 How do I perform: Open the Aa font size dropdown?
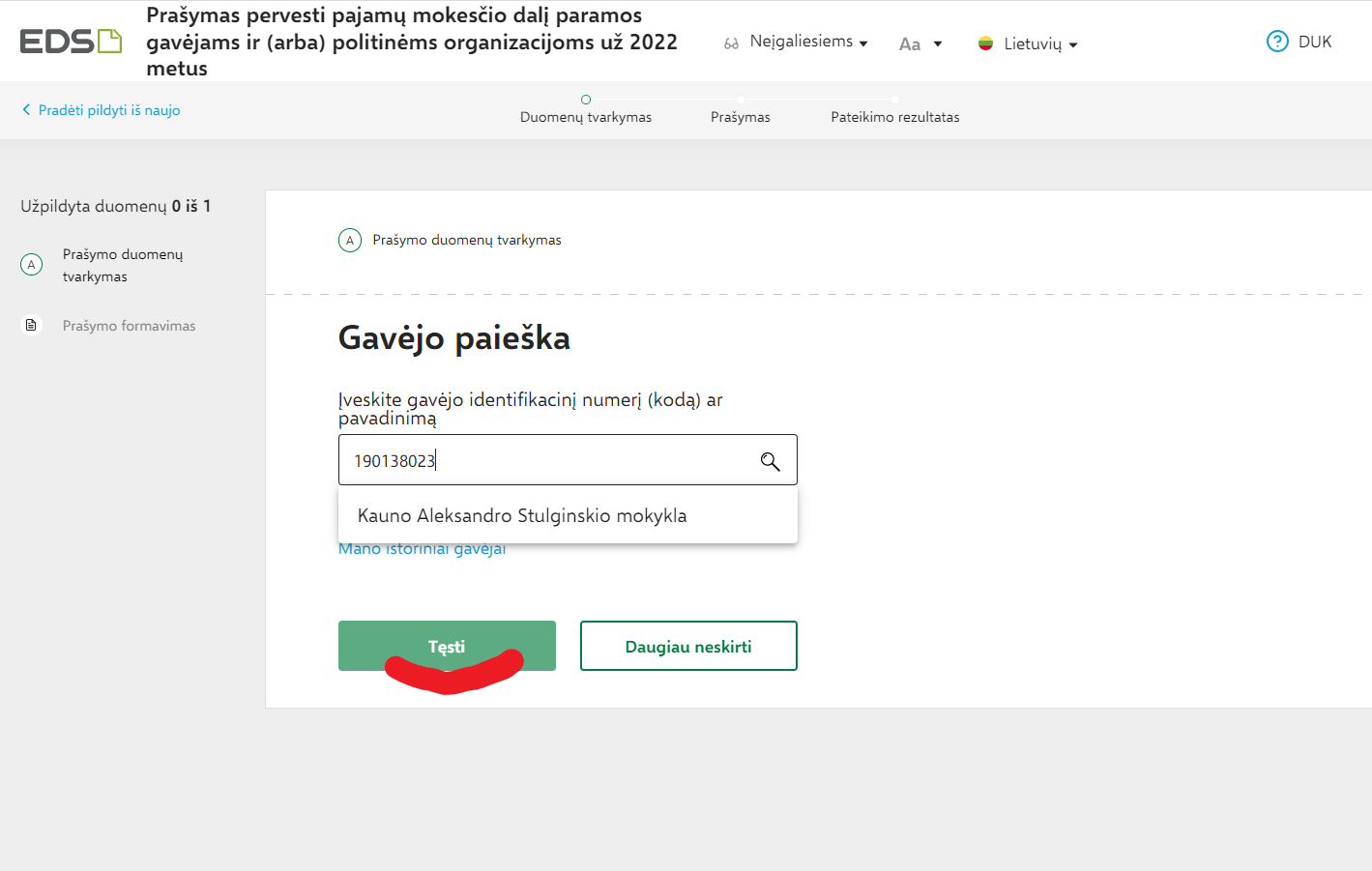click(x=920, y=44)
